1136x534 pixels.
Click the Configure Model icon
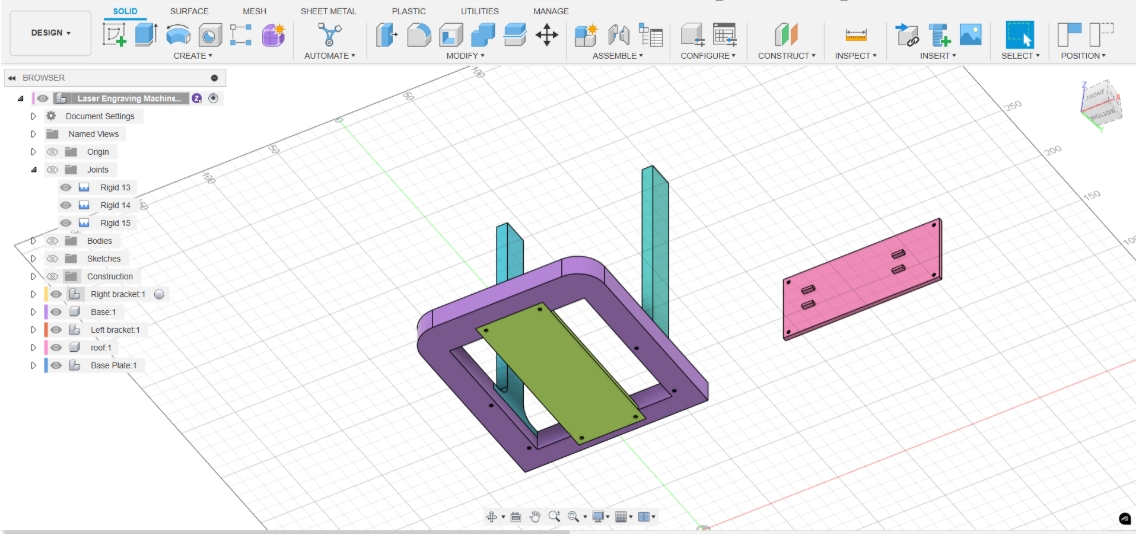click(x=692, y=35)
